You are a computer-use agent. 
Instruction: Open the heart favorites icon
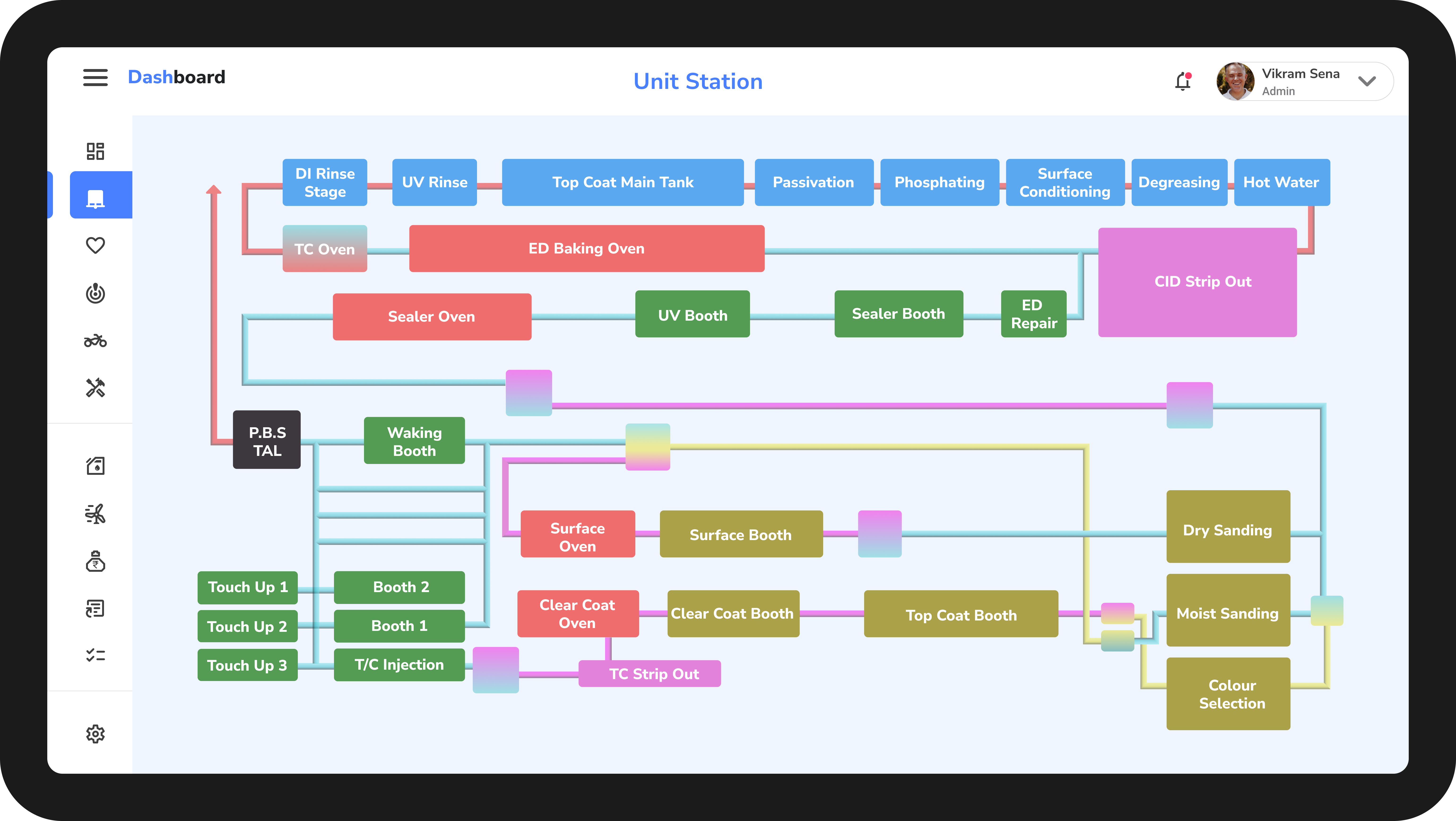tap(95, 245)
